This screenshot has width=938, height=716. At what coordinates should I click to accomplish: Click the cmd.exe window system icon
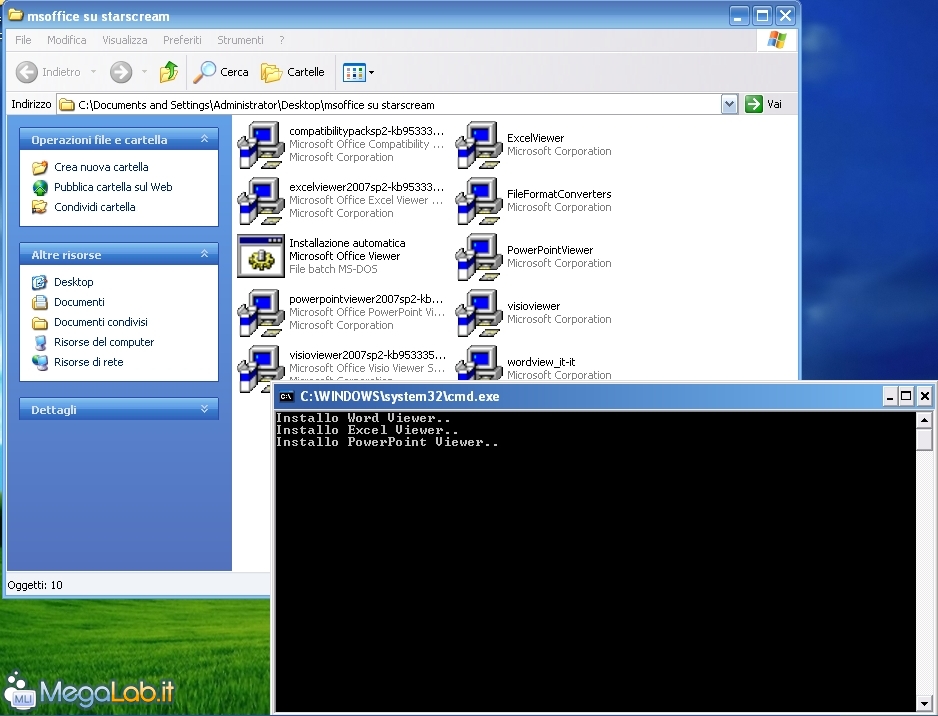[x=287, y=397]
